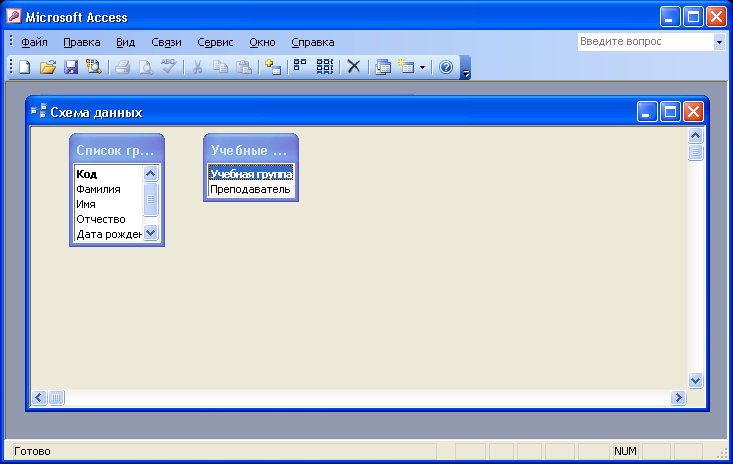Open the Сервис menu
Screen dimensions: 733x464
coord(215,42)
